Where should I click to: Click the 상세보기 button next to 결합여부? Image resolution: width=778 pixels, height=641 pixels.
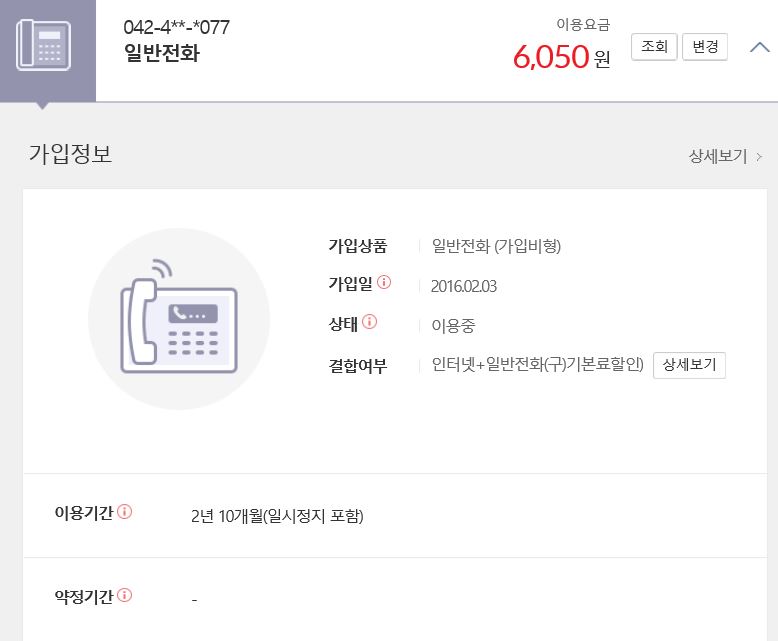689,365
